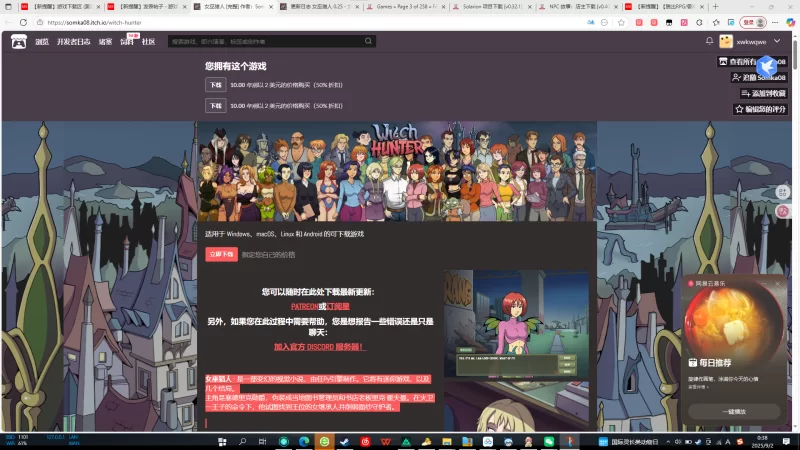The width and height of the screenshot is (800, 450).
Task: Open the Windows Start menu
Action: (x=222, y=442)
